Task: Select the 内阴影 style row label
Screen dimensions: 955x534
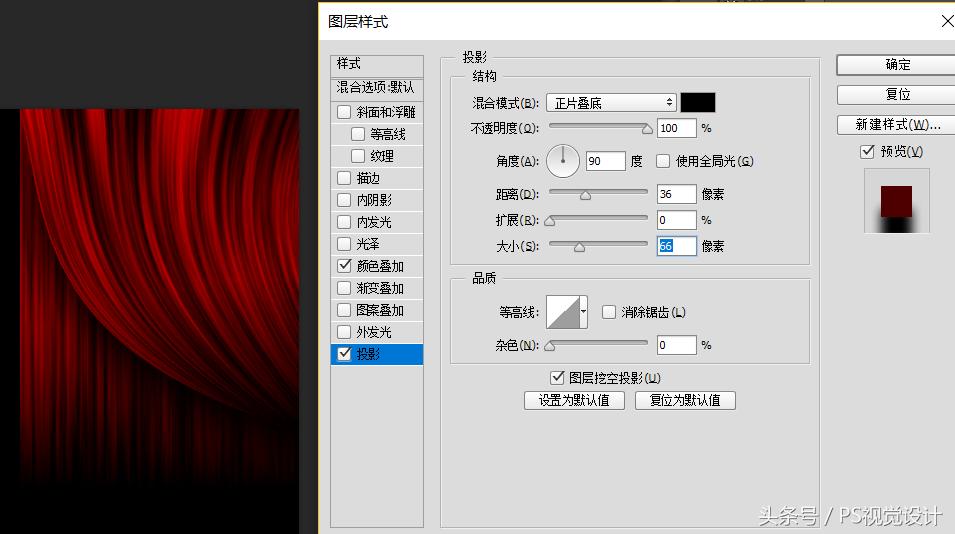Action: coord(375,200)
